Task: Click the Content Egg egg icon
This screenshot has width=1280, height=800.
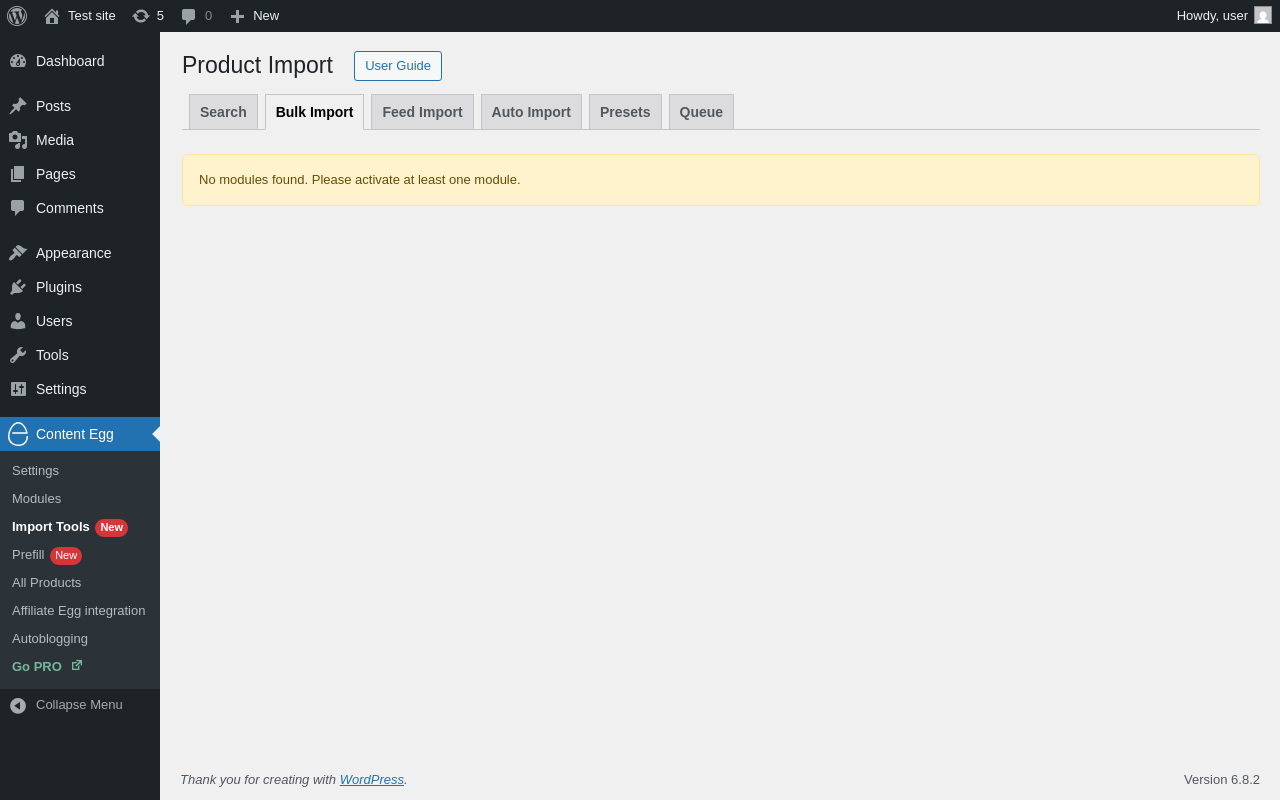Action: pos(18,434)
